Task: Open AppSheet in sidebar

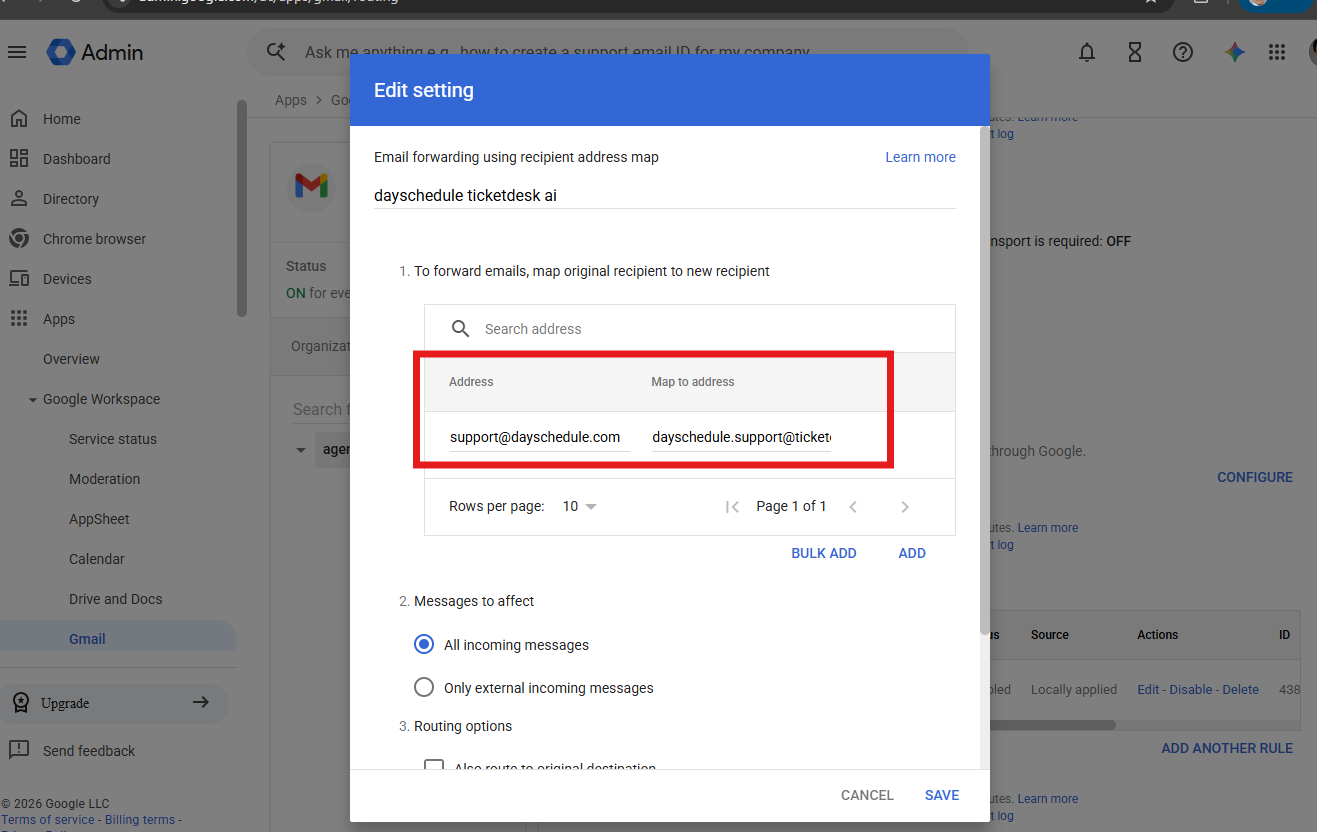Action: [x=99, y=519]
